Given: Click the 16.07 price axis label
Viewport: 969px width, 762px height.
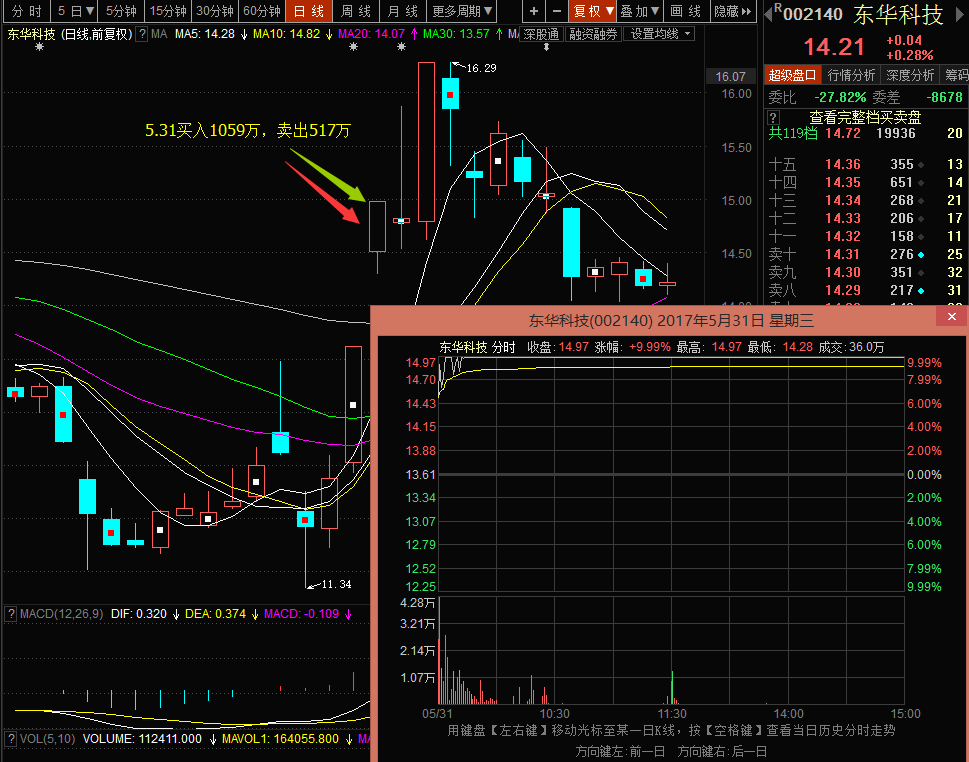Looking at the screenshot, I should click(730, 77).
